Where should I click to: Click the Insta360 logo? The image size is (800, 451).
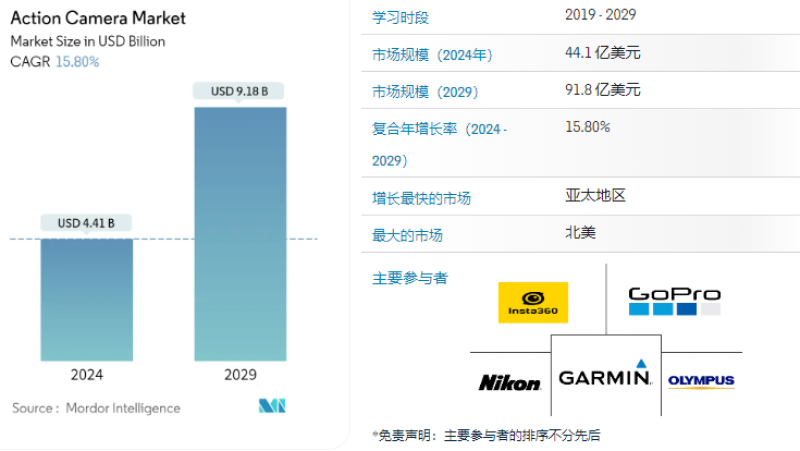pos(533,302)
